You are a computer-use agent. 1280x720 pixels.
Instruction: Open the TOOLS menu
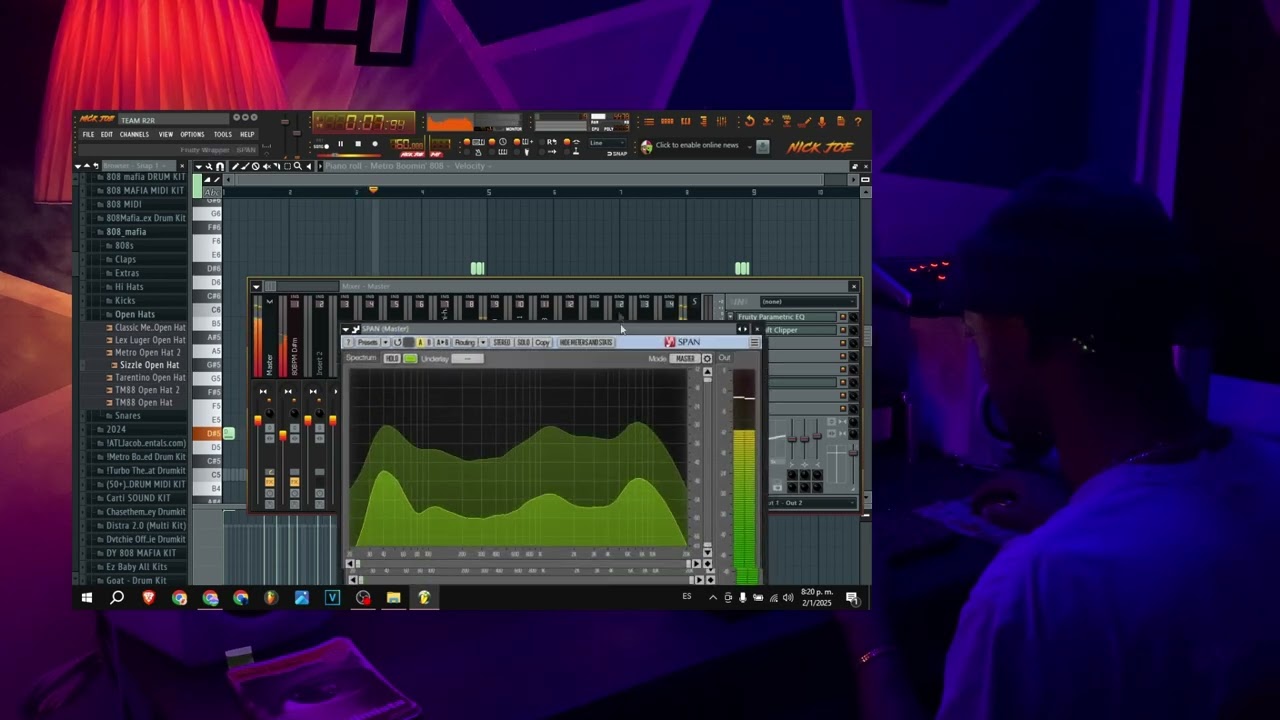[223, 134]
